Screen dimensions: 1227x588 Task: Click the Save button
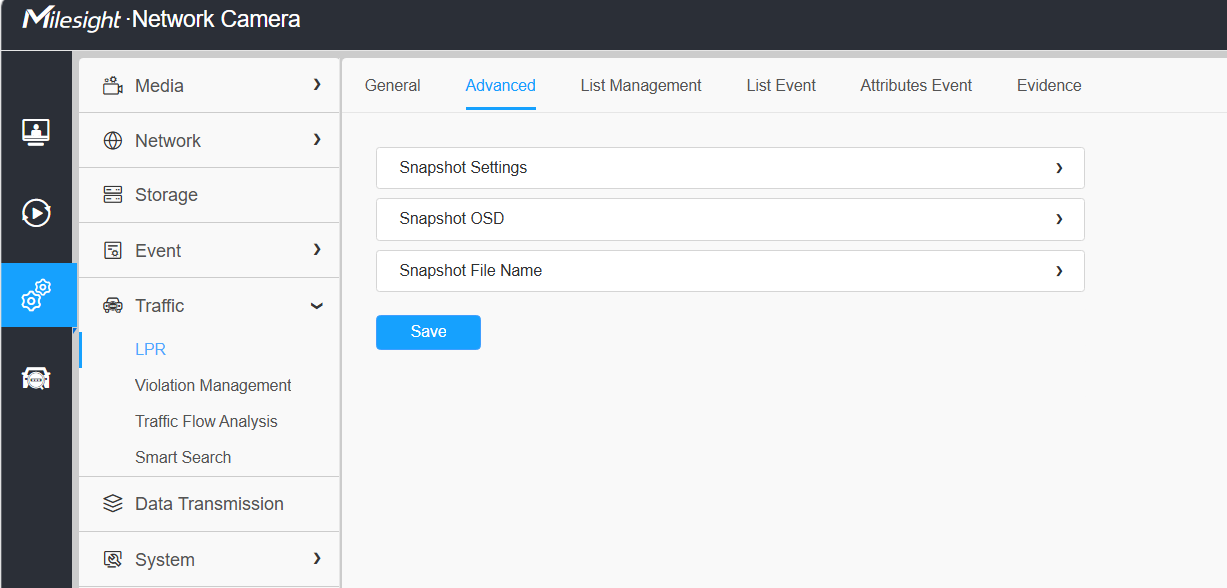428,332
